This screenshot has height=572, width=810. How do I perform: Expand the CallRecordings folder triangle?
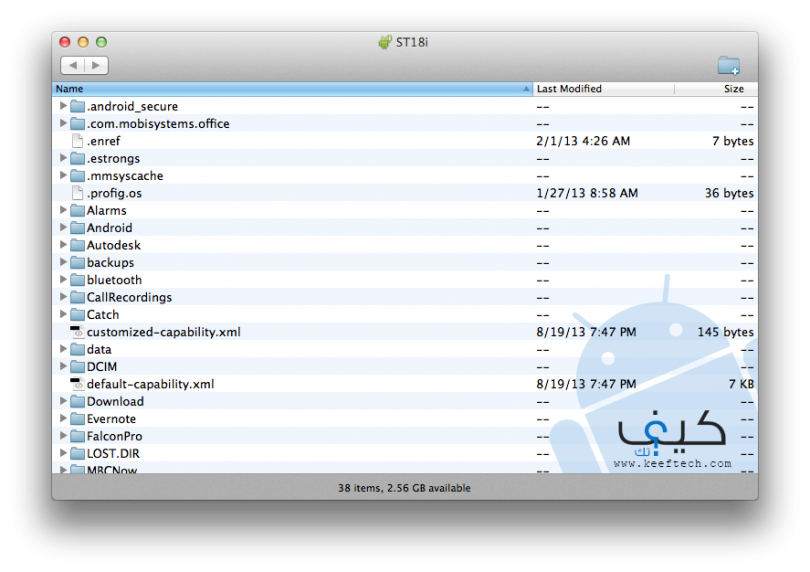pos(63,297)
